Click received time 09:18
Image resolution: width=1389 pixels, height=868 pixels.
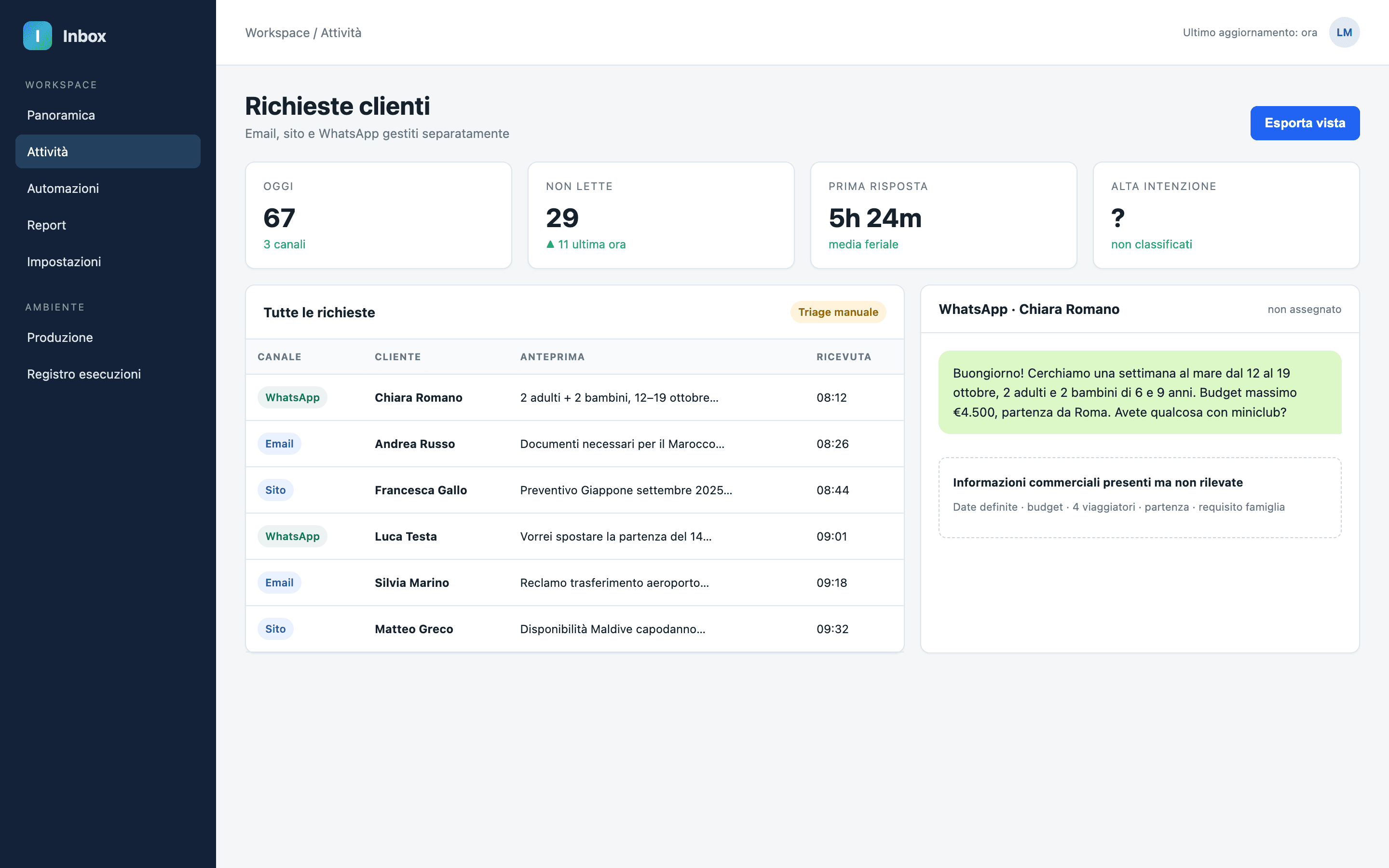click(x=831, y=583)
